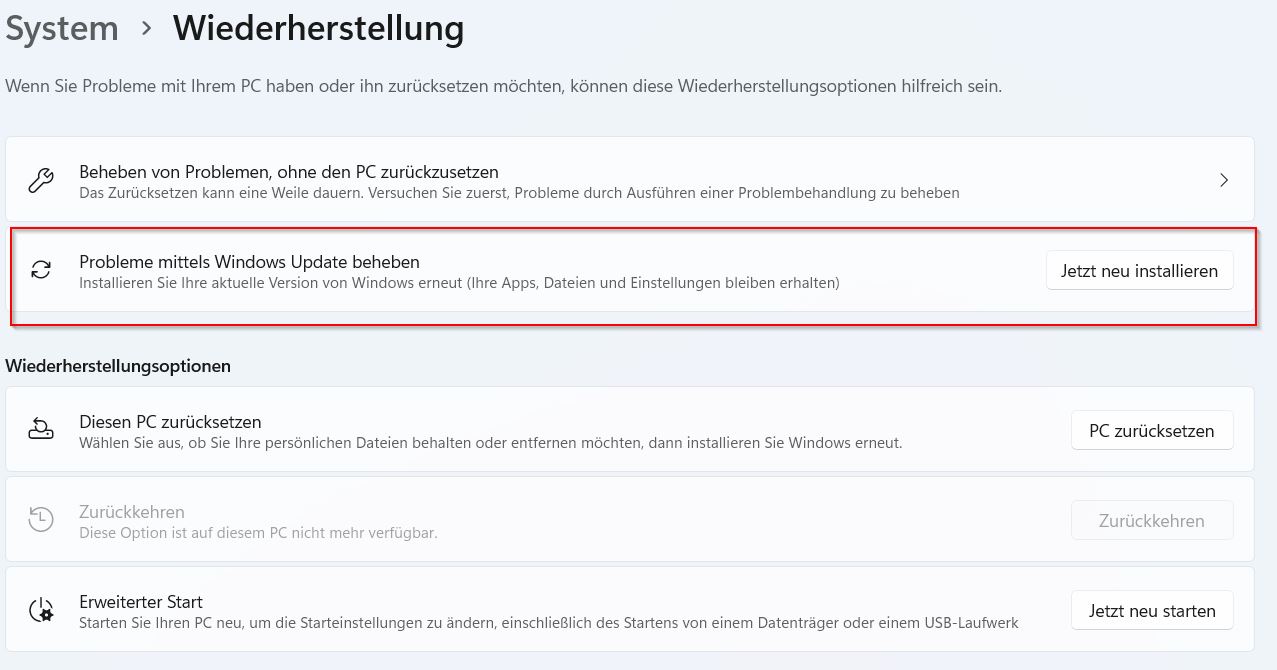Click the disabled Zurückkehren button
Image resolution: width=1277 pixels, height=670 pixels.
coord(1151,521)
